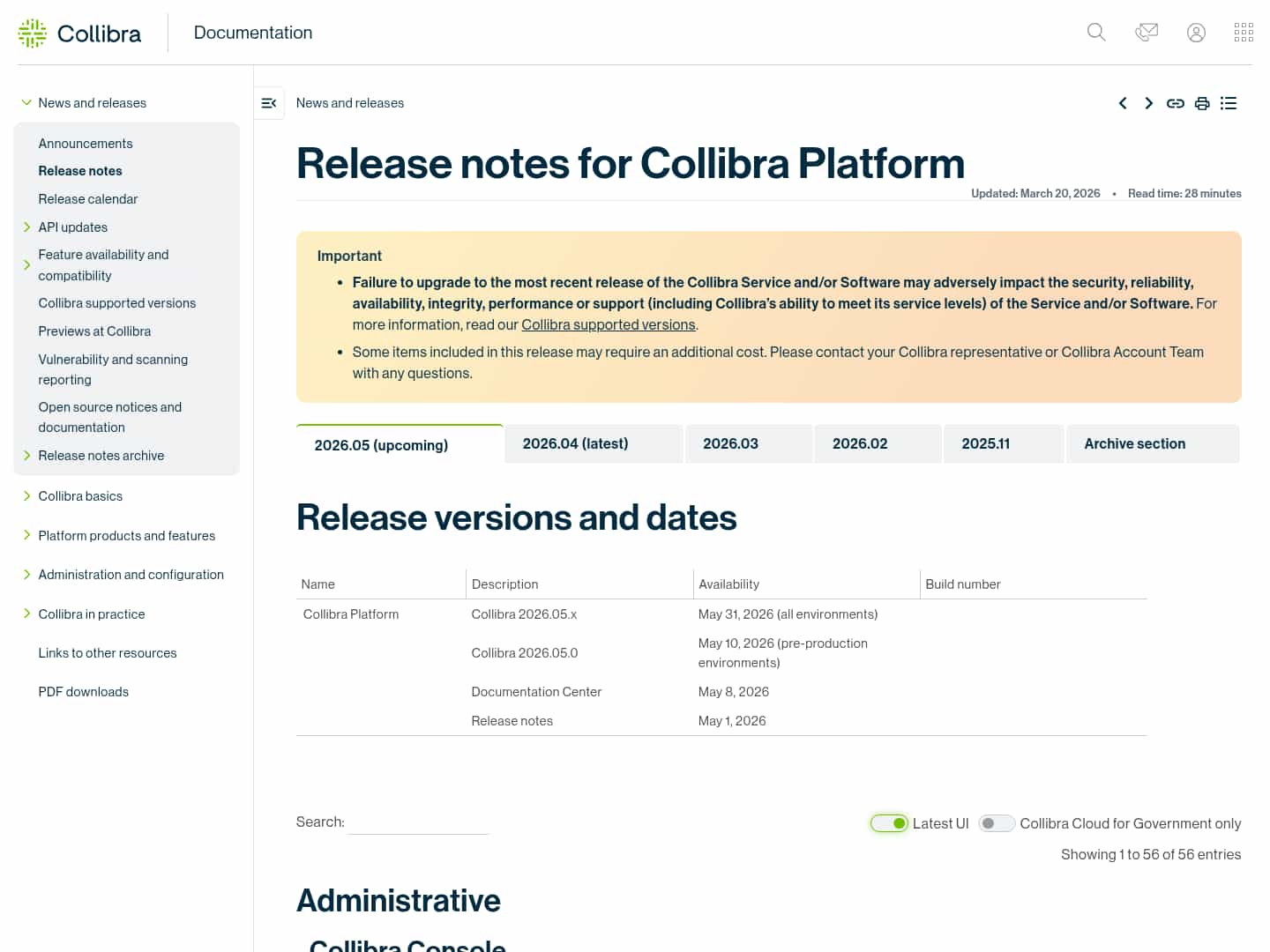The width and height of the screenshot is (1270, 952).
Task: Click the Read time: 28 minutes text
Action: 1184,194
